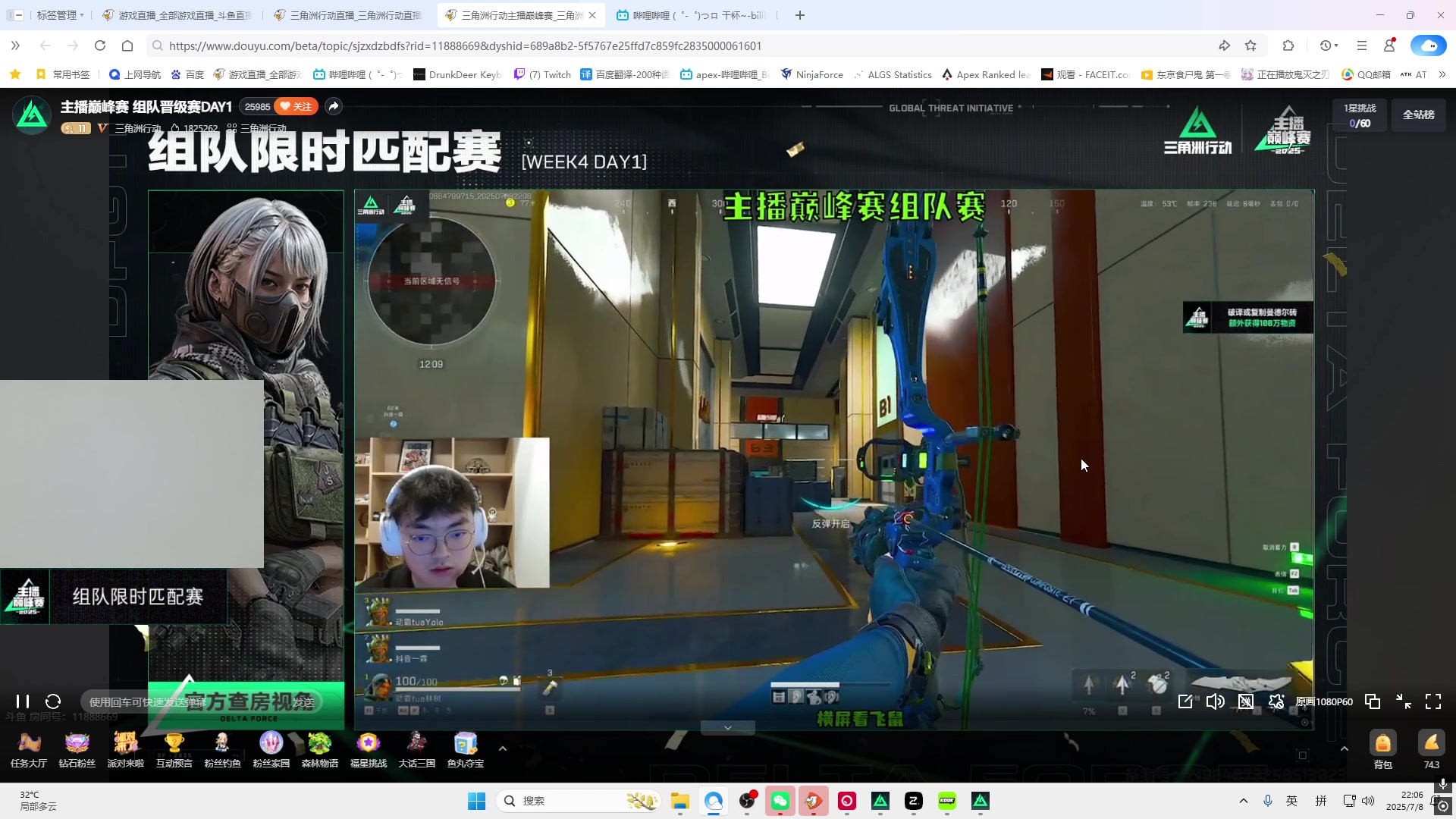Go to the browser home page

point(127,45)
